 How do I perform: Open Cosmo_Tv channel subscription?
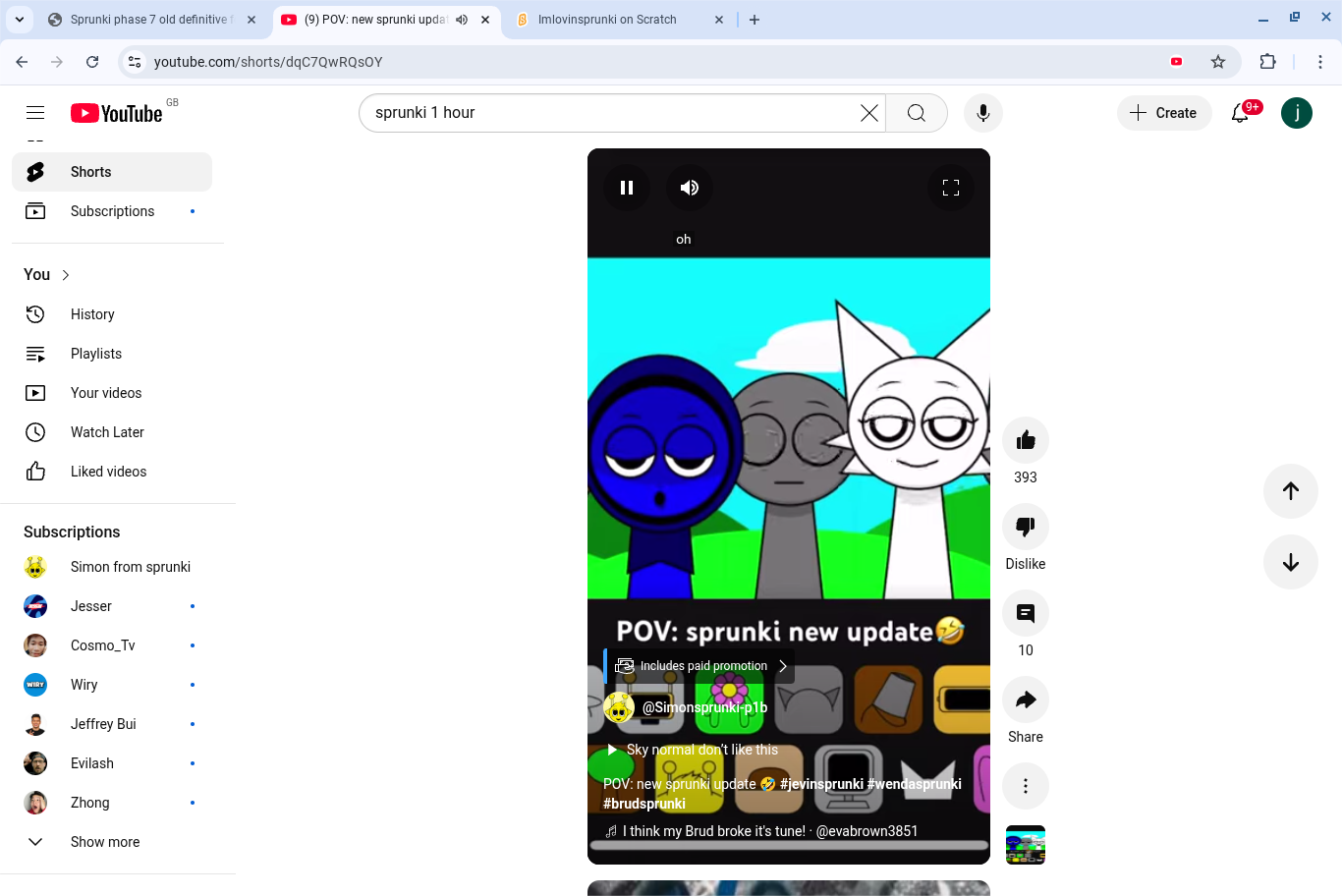(112, 645)
